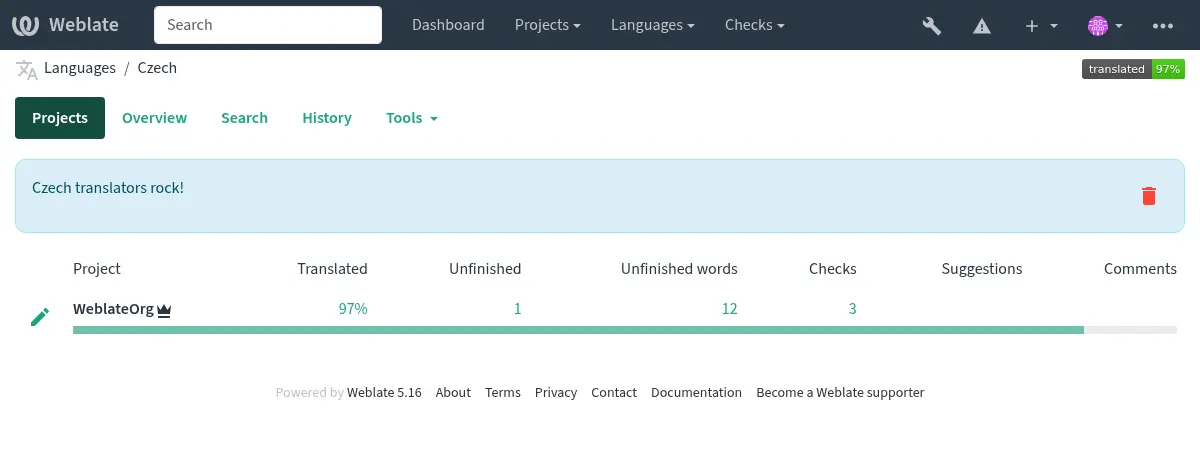Expand the Languages dropdown in navbar
1200x451 pixels.
pyautogui.click(x=653, y=26)
